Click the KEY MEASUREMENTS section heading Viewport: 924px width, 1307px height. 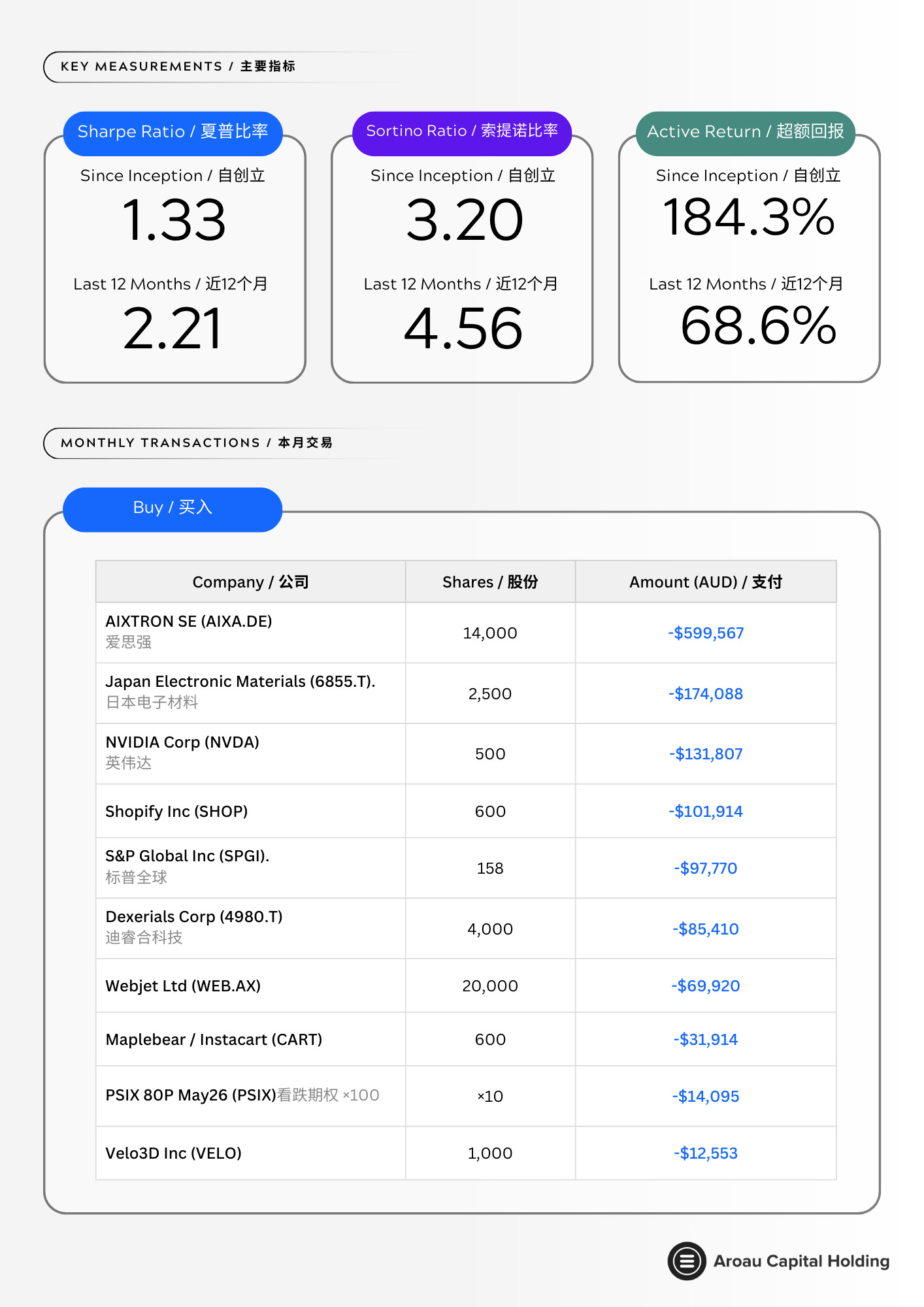pos(178,67)
